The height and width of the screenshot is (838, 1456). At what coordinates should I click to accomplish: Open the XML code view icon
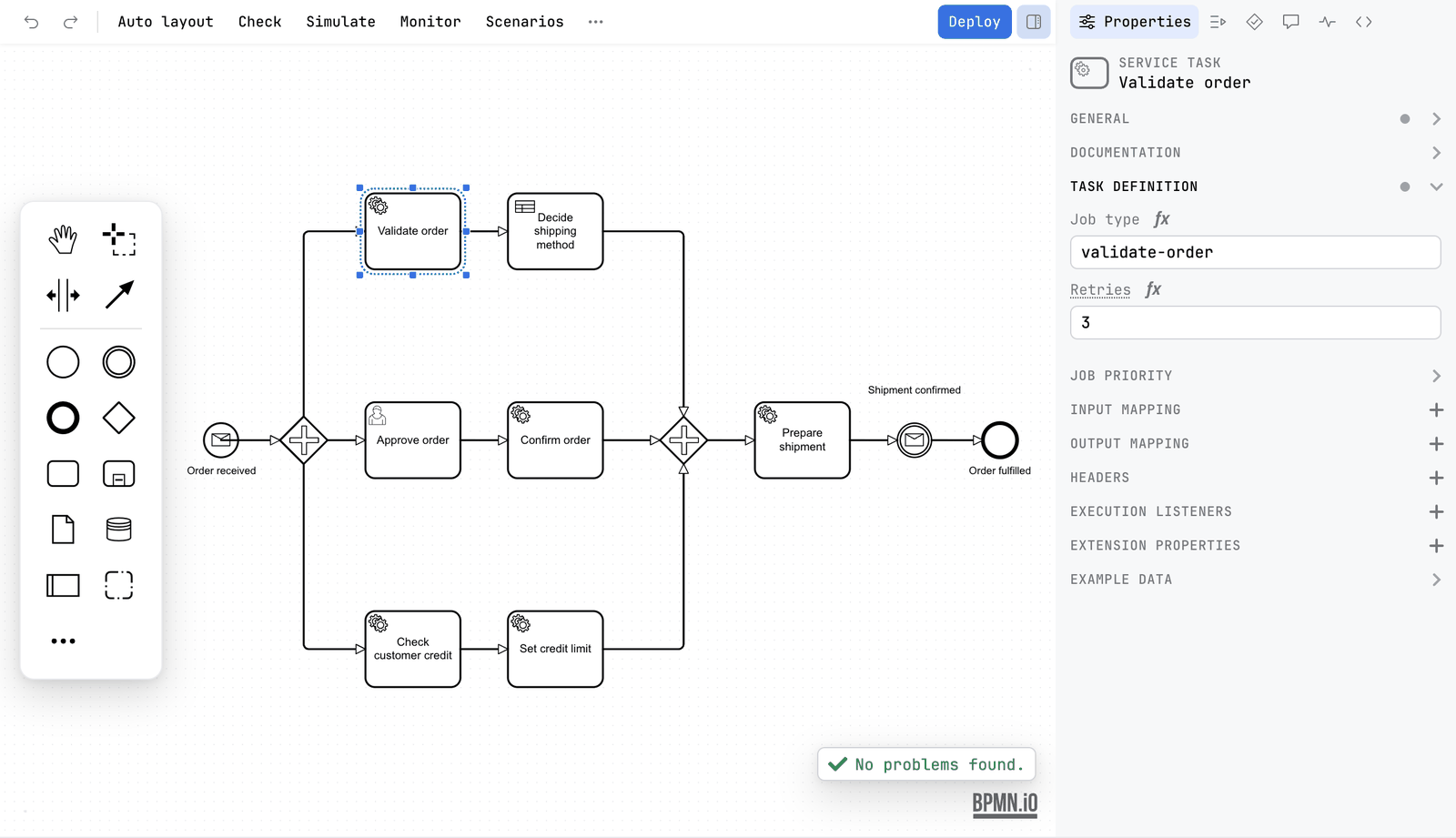point(1363,22)
